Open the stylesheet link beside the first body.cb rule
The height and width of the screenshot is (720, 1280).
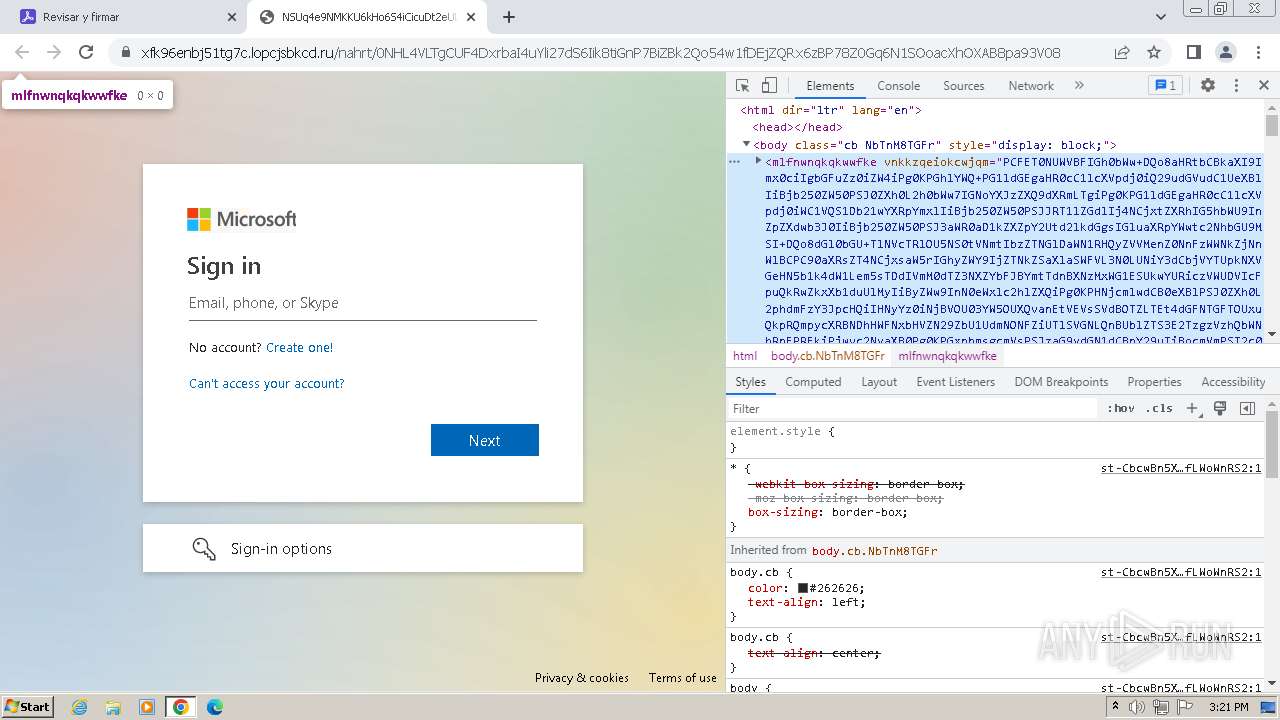pyautogui.click(x=1181, y=573)
